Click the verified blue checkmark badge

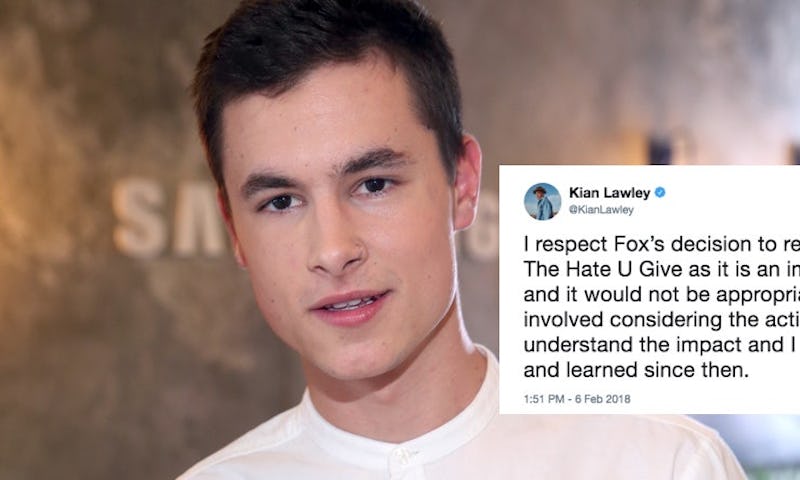pyautogui.click(x=660, y=193)
